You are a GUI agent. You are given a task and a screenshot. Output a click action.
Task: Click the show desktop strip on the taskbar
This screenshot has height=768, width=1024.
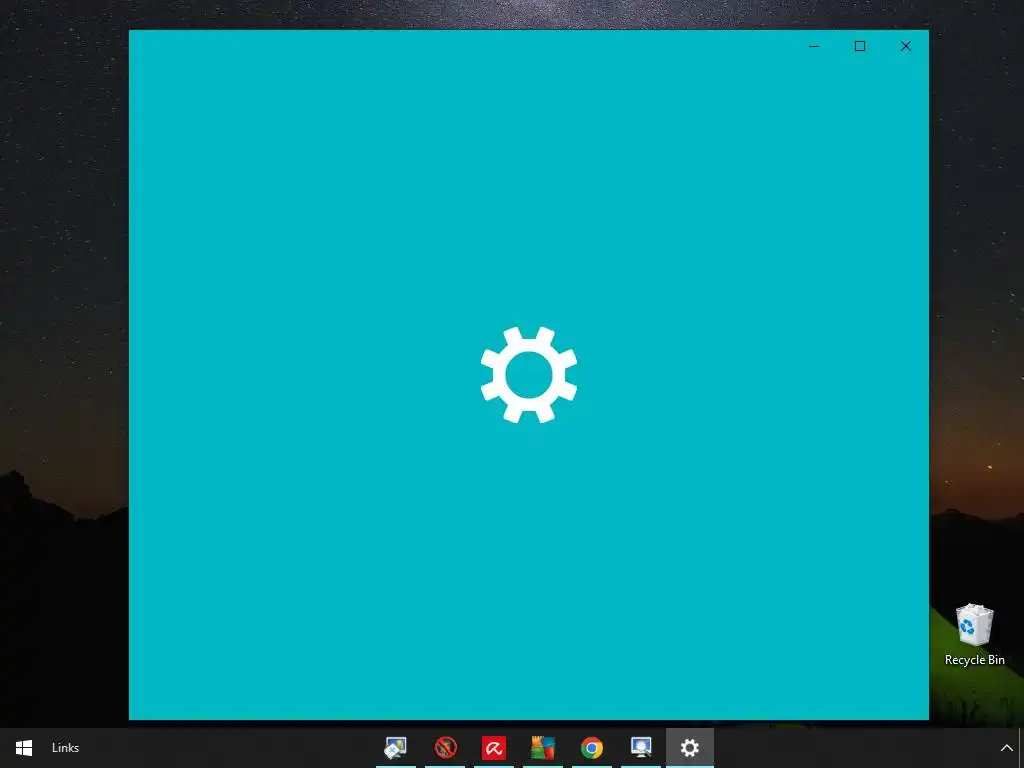tap(1021, 748)
